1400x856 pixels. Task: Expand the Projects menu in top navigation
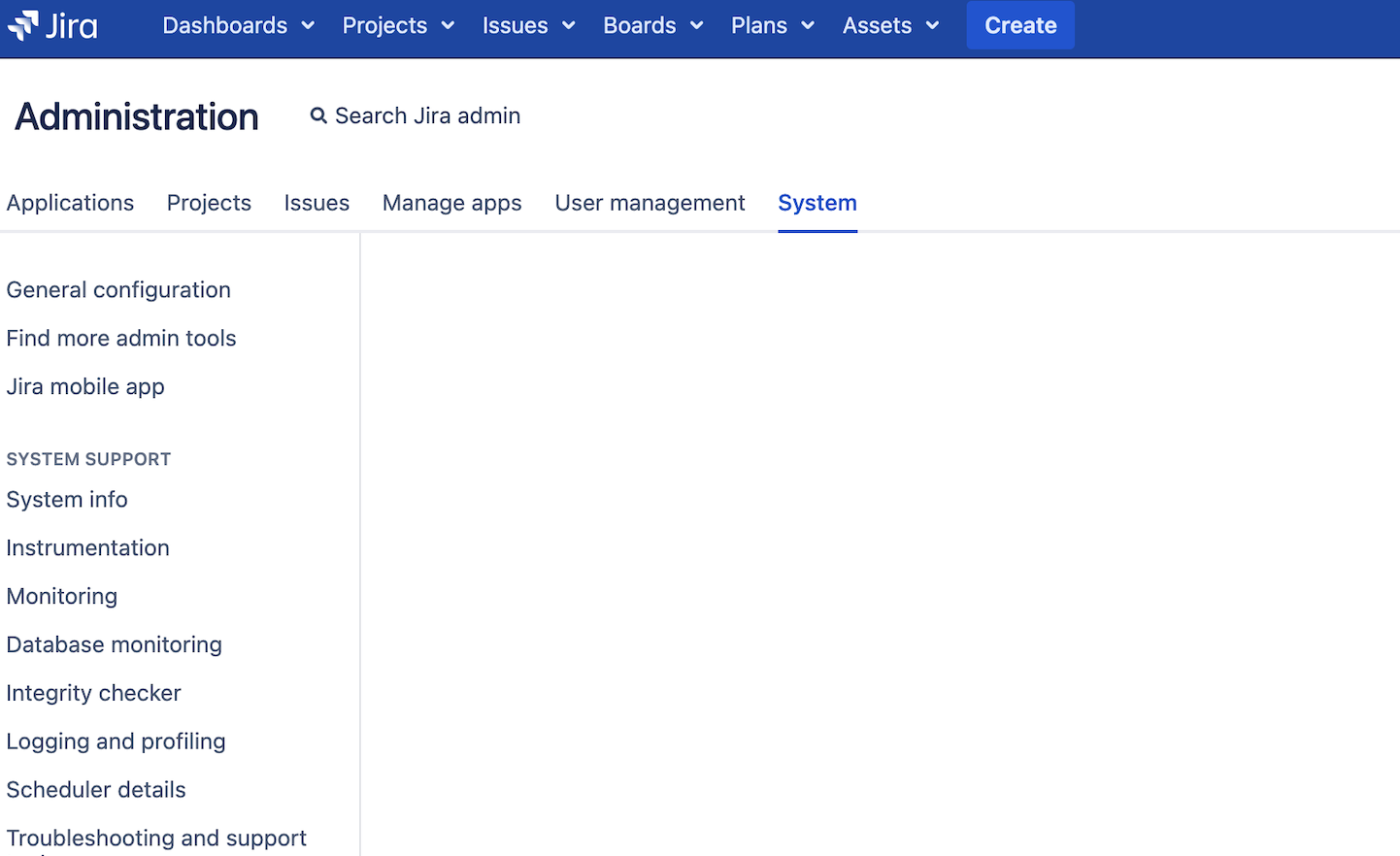398,25
